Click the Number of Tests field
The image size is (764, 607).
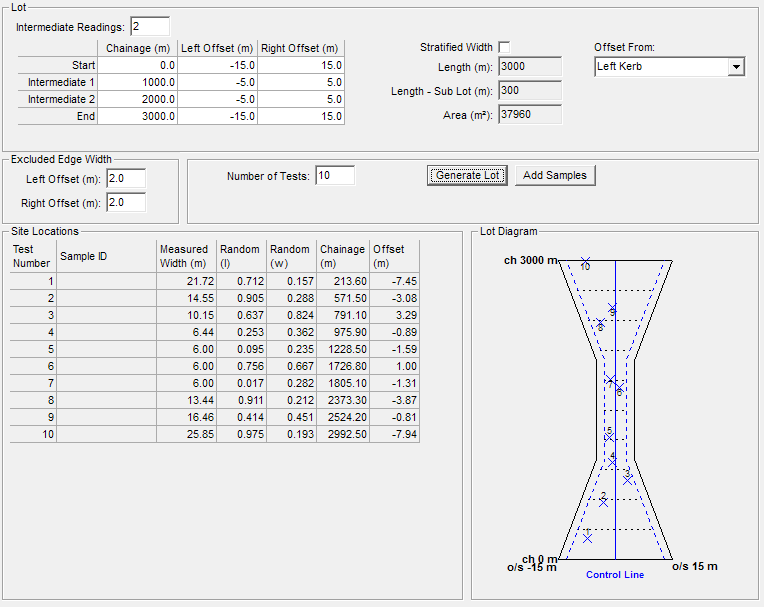coord(334,176)
